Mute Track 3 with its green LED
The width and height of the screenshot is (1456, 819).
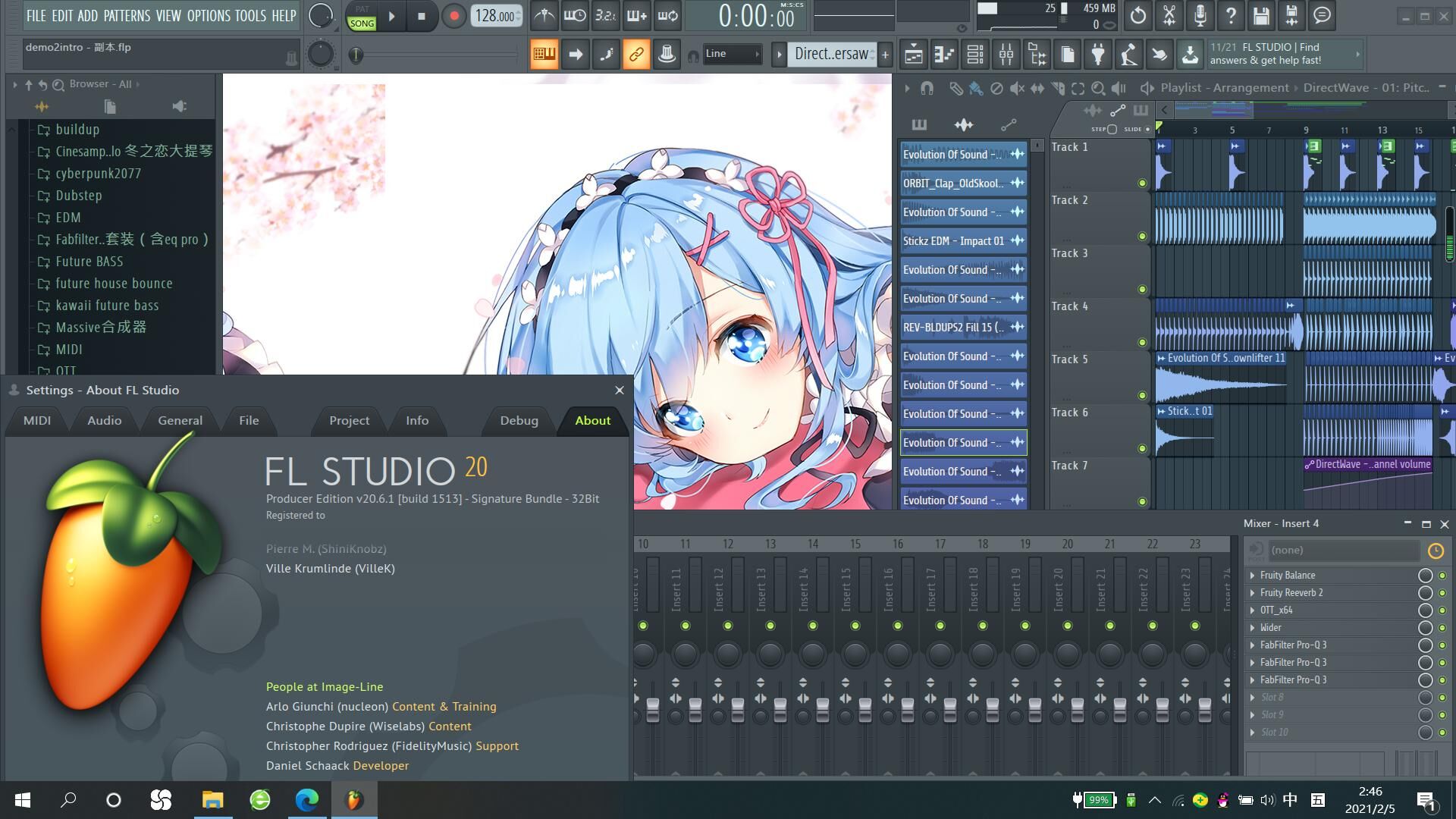coord(1142,289)
